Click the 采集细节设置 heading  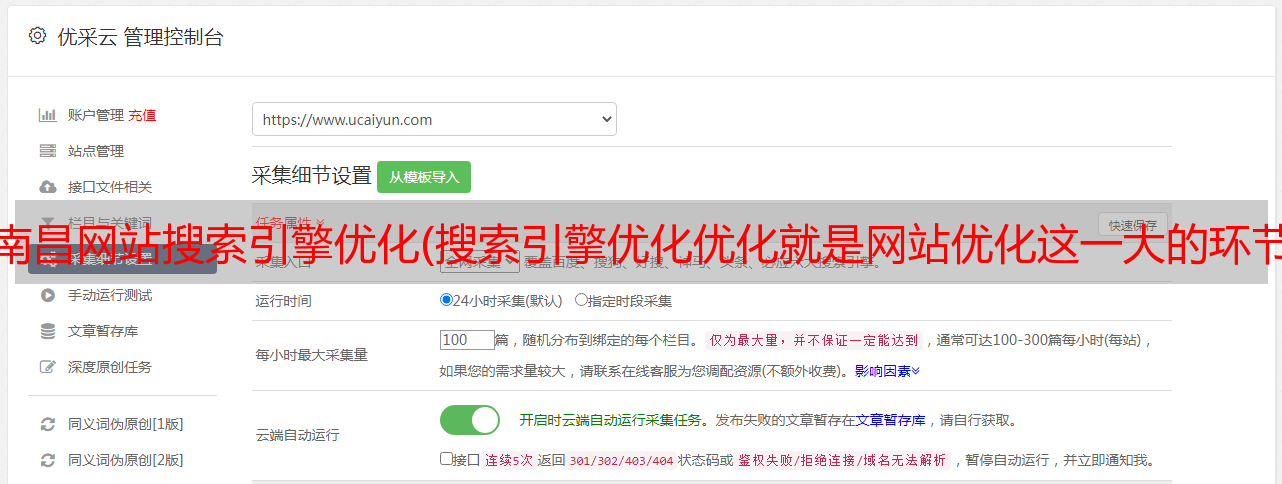[312, 176]
